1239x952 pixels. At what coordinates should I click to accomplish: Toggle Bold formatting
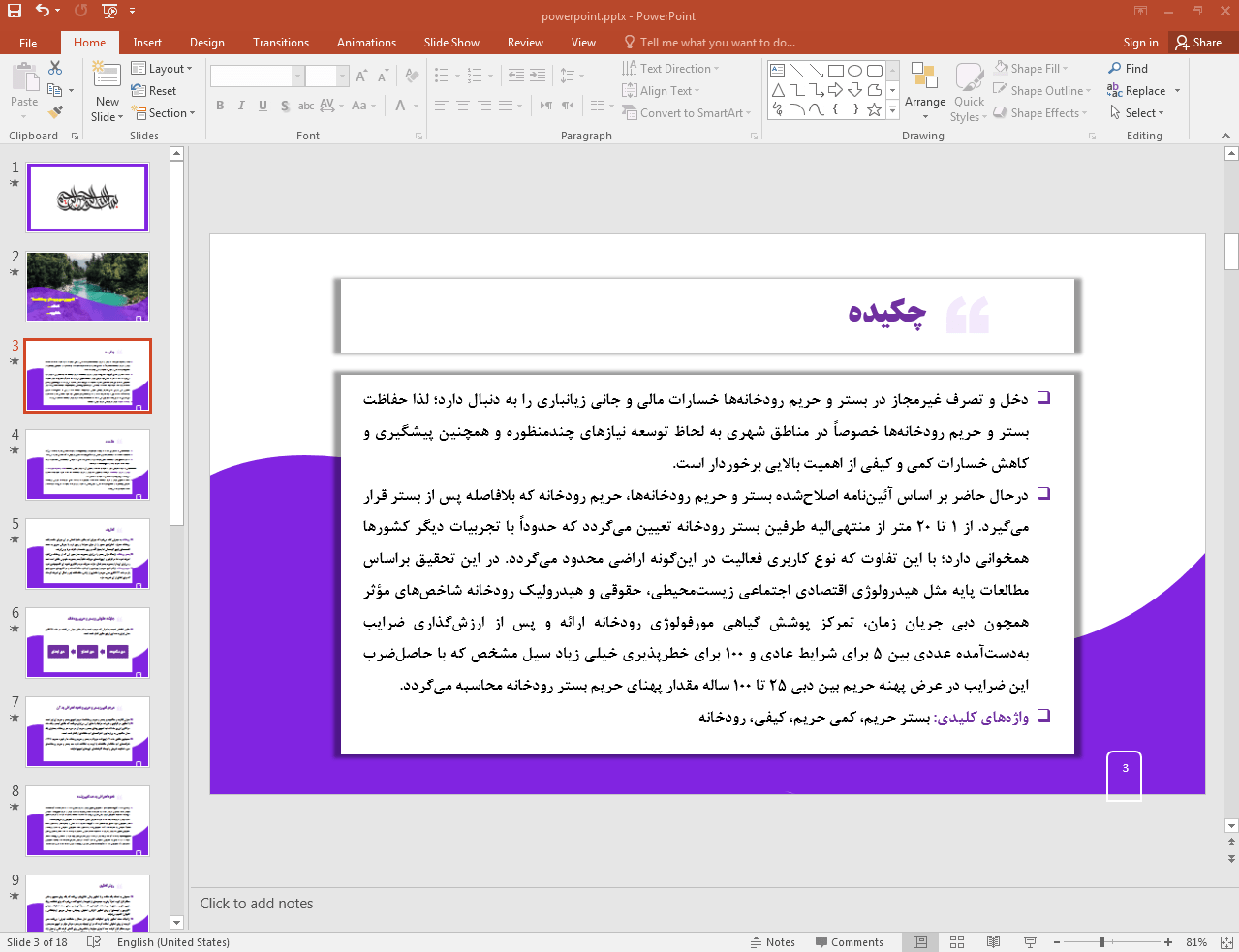tap(220, 106)
